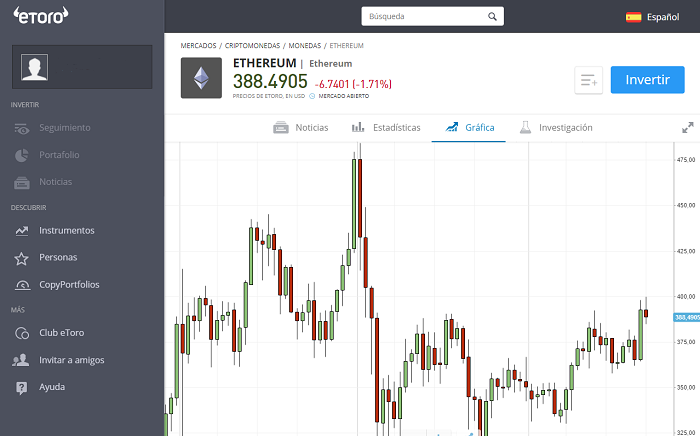Click the 400.00 axis label
This screenshot has width=700, height=436.
[687, 296]
